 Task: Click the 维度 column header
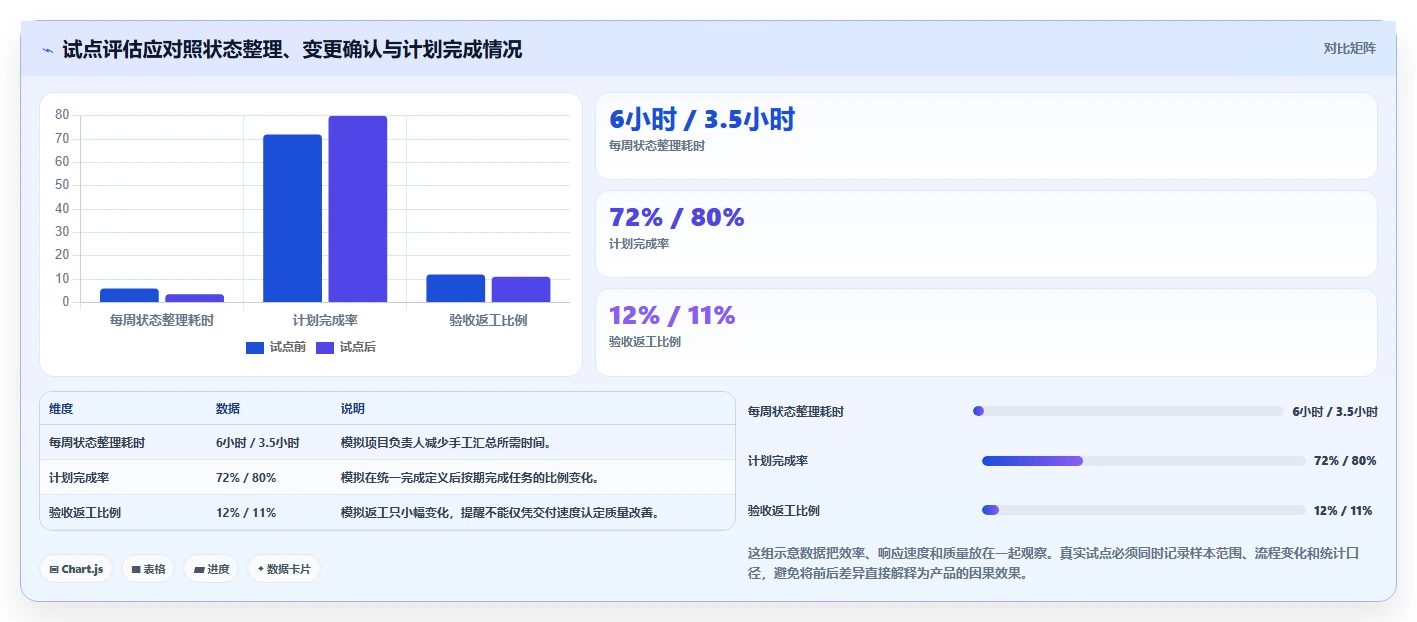(x=61, y=409)
